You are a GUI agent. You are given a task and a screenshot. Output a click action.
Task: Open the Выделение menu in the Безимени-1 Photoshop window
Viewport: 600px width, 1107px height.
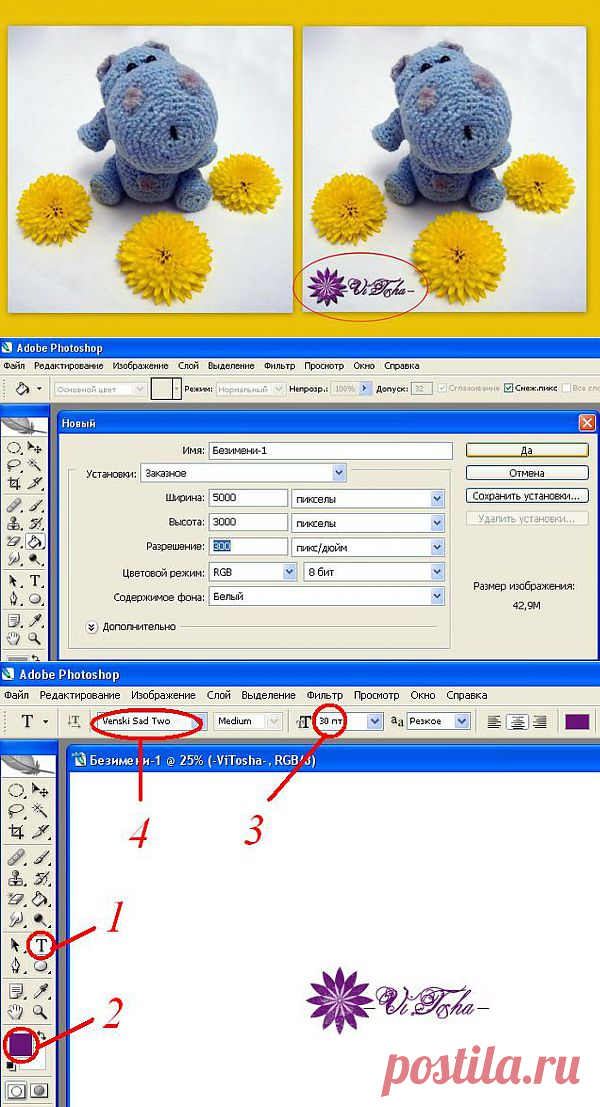point(268,695)
